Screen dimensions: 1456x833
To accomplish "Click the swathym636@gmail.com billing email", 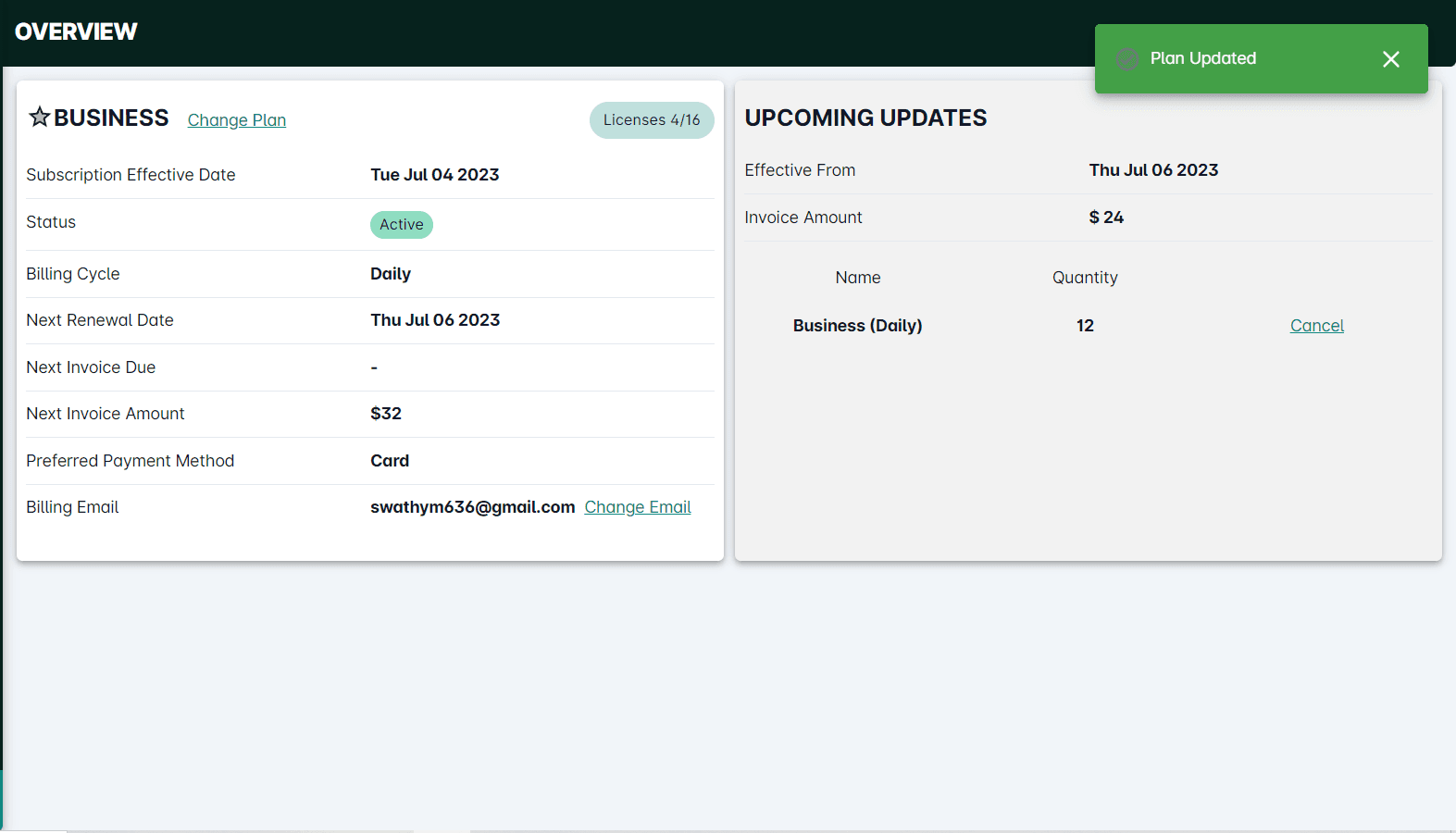I will [472, 507].
